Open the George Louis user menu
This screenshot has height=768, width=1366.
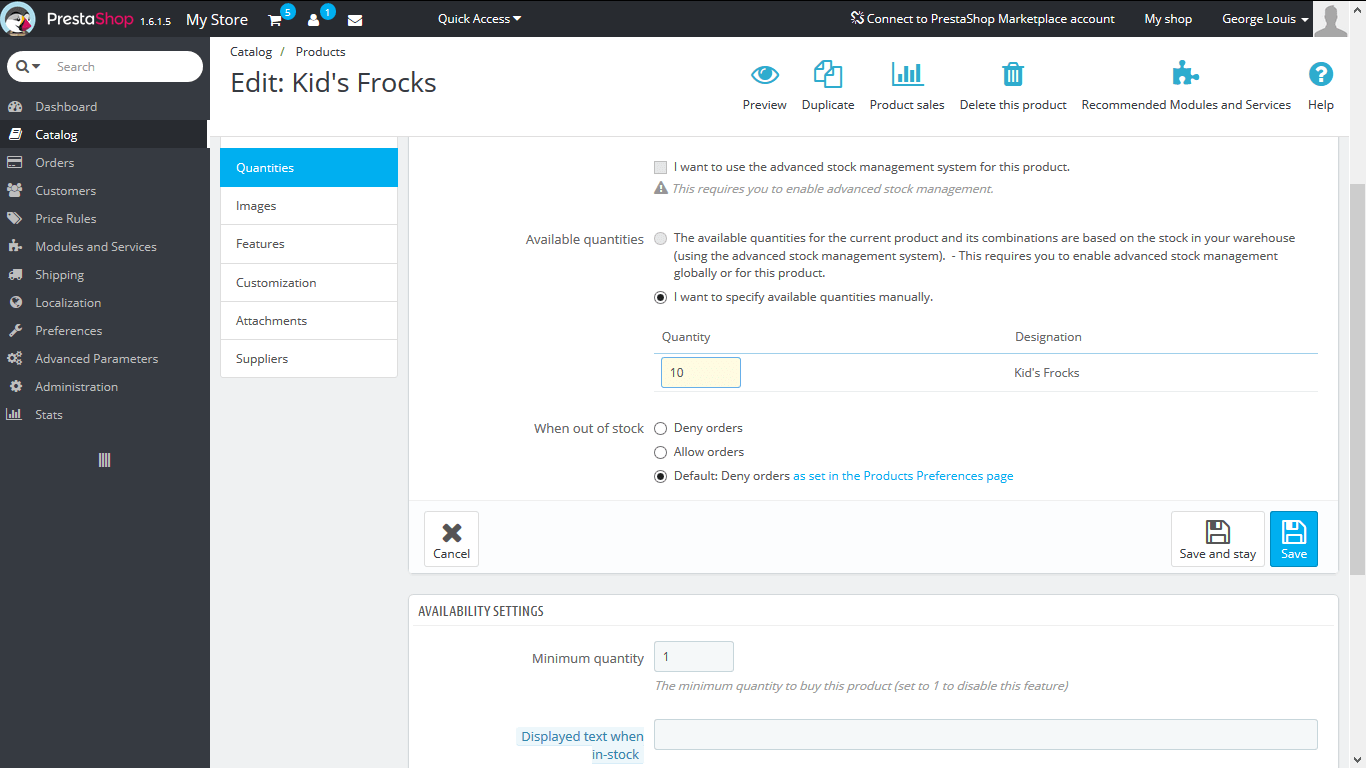coord(1265,19)
